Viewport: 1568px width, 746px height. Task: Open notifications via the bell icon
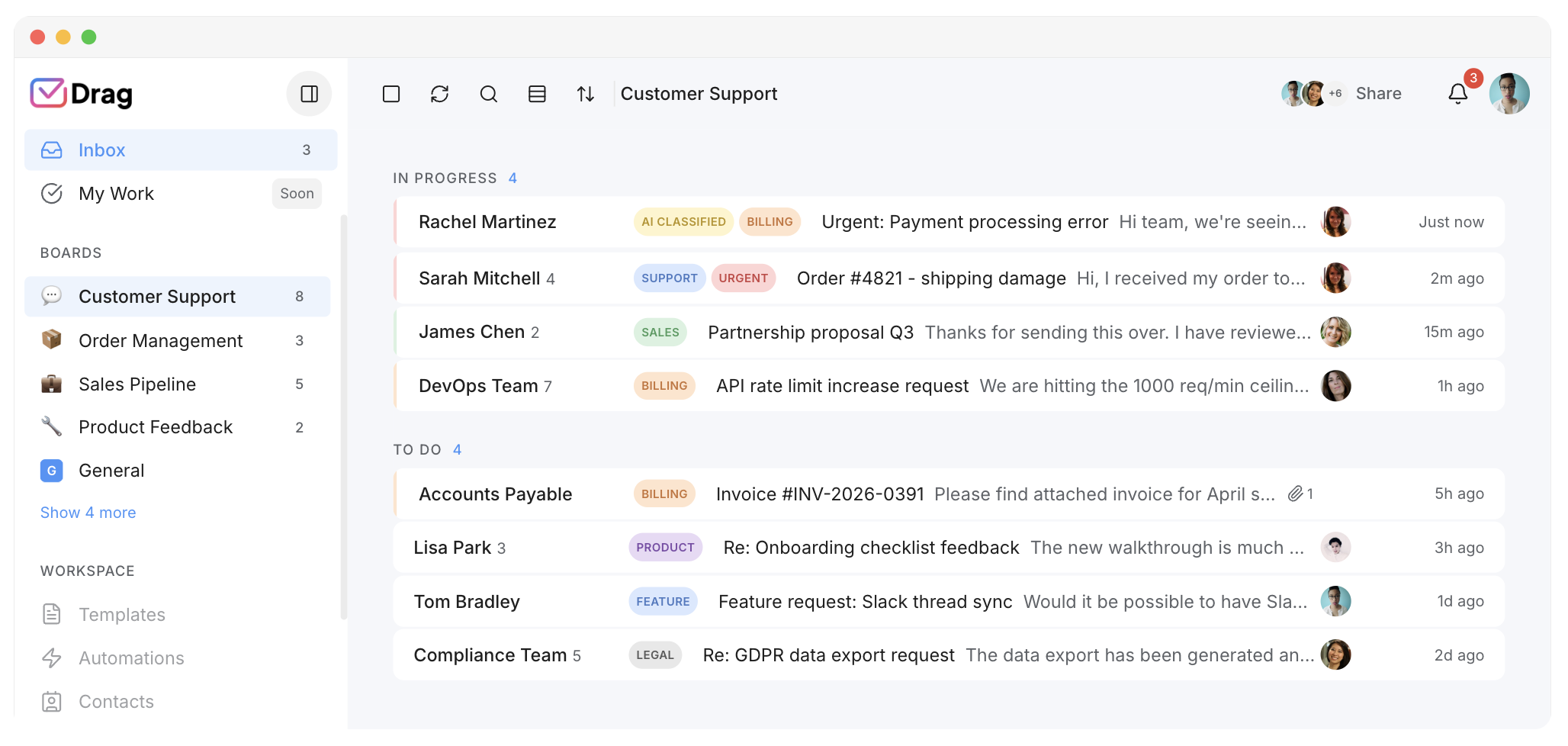[1457, 94]
